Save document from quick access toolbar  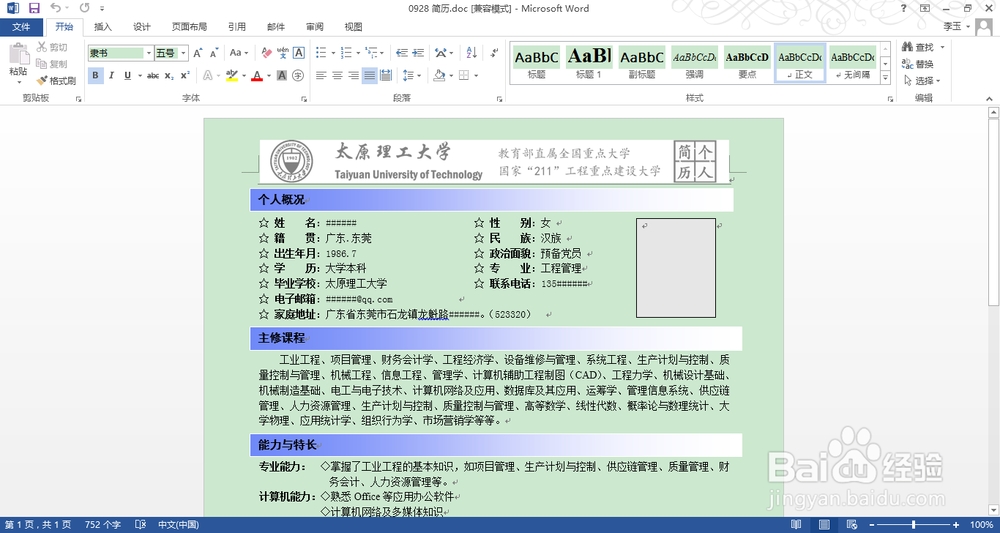(x=34, y=8)
